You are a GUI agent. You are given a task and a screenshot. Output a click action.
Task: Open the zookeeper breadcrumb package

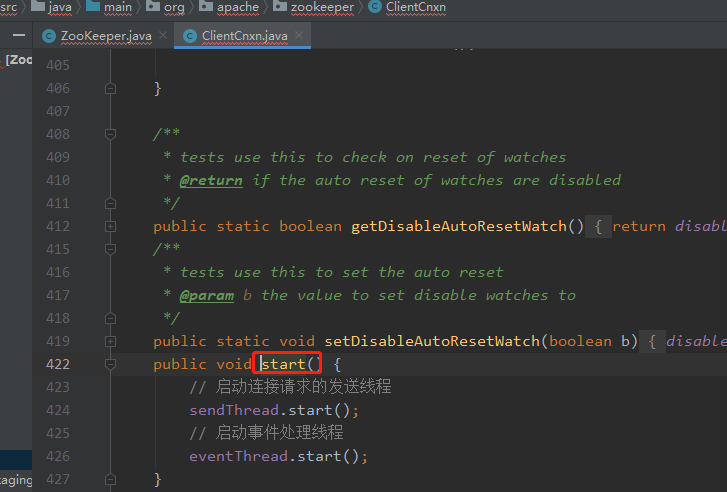[322, 7]
